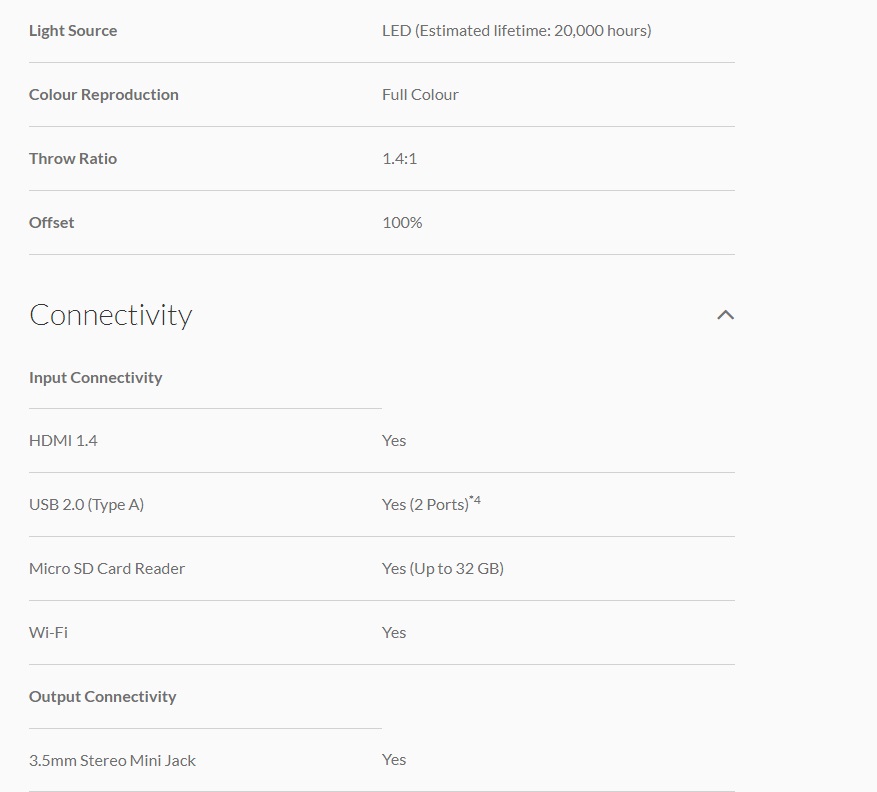Click the Full Colour value
Viewport: 877px width, 792px height.
point(420,95)
